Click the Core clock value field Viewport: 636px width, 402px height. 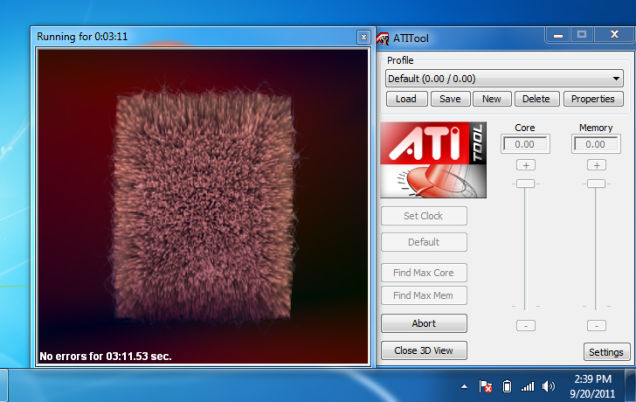point(525,144)
